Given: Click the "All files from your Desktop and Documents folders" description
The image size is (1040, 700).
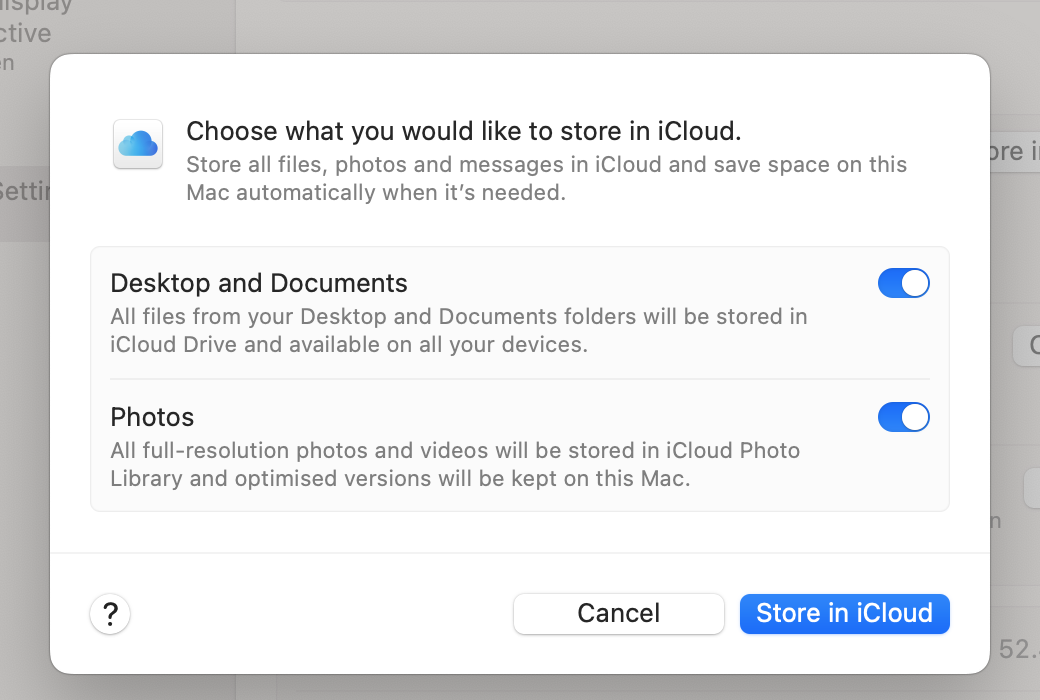Looking at the screenshot, I should click(x=459, y=330).
